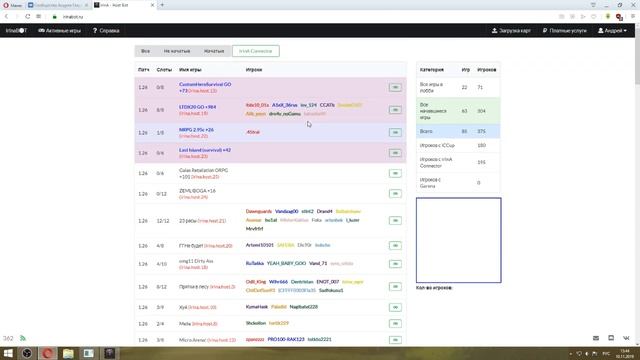Viewport: 640px width, 360px height.
Task: Open Last Island (survival) +42 game link
Action: [x=205, y=150]
